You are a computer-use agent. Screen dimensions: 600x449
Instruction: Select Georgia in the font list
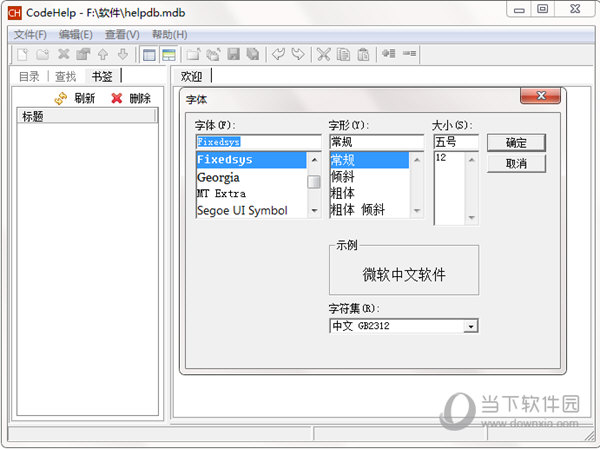[x=251, y=177]
